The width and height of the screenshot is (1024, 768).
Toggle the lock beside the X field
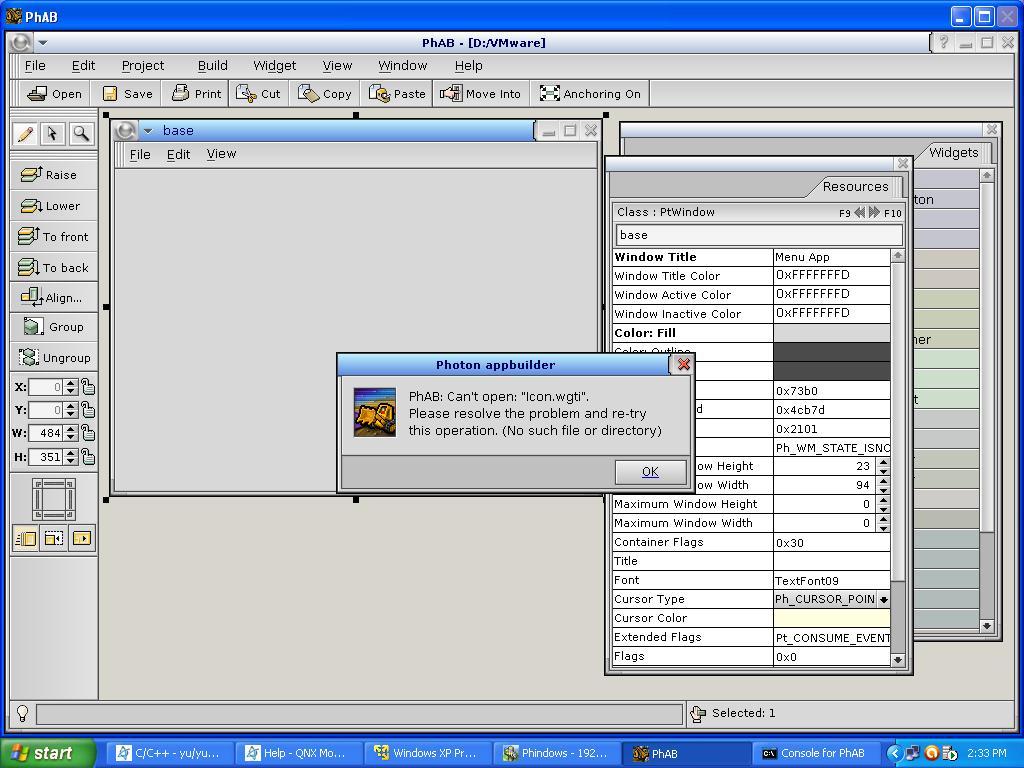click(88, 387)
